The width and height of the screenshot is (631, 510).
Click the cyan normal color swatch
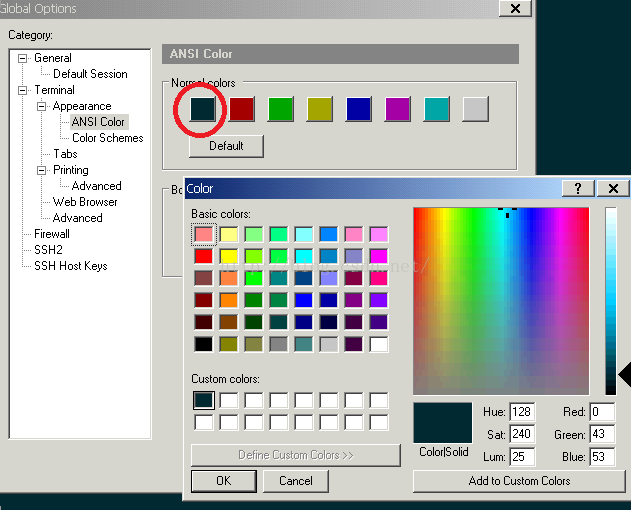click(x=437, y=109)
